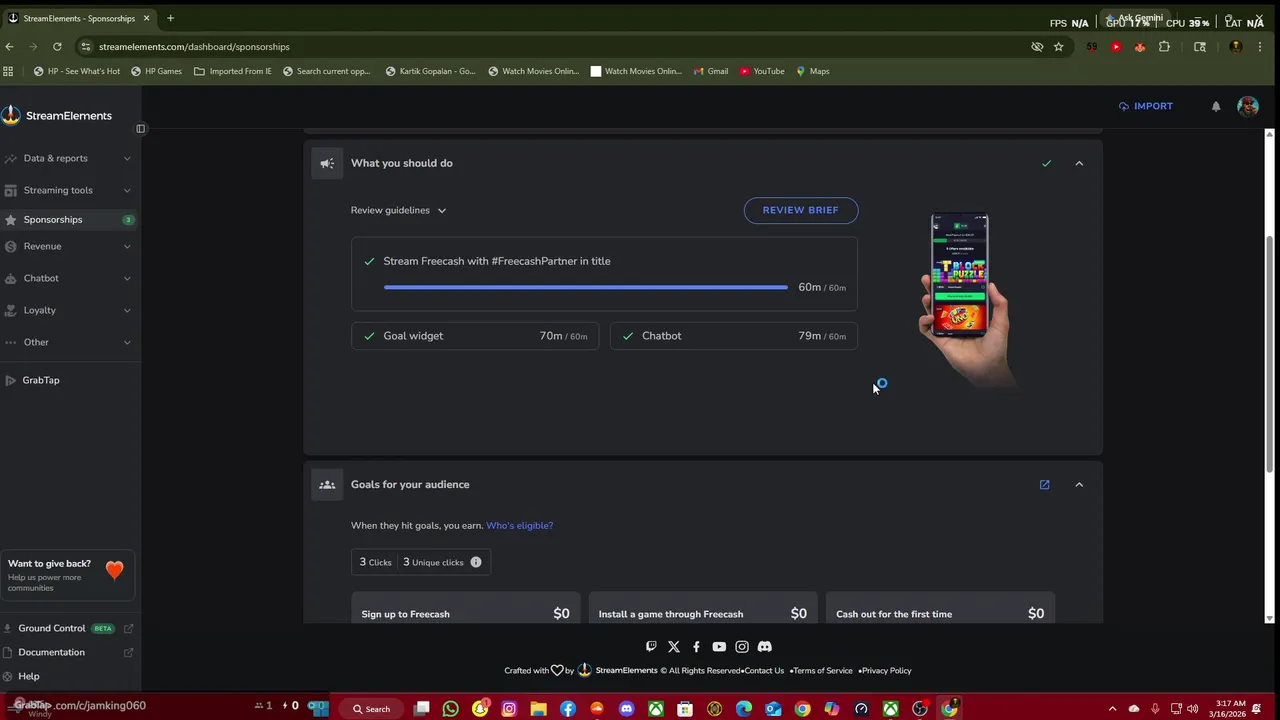
Task: Open the Windows taskbar Search box
Action: 371,709
